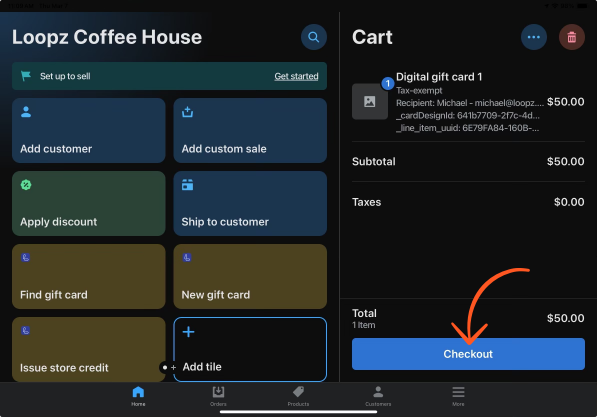Select the Apply discount tile
The image size is (597, 417).
(89, 203)
